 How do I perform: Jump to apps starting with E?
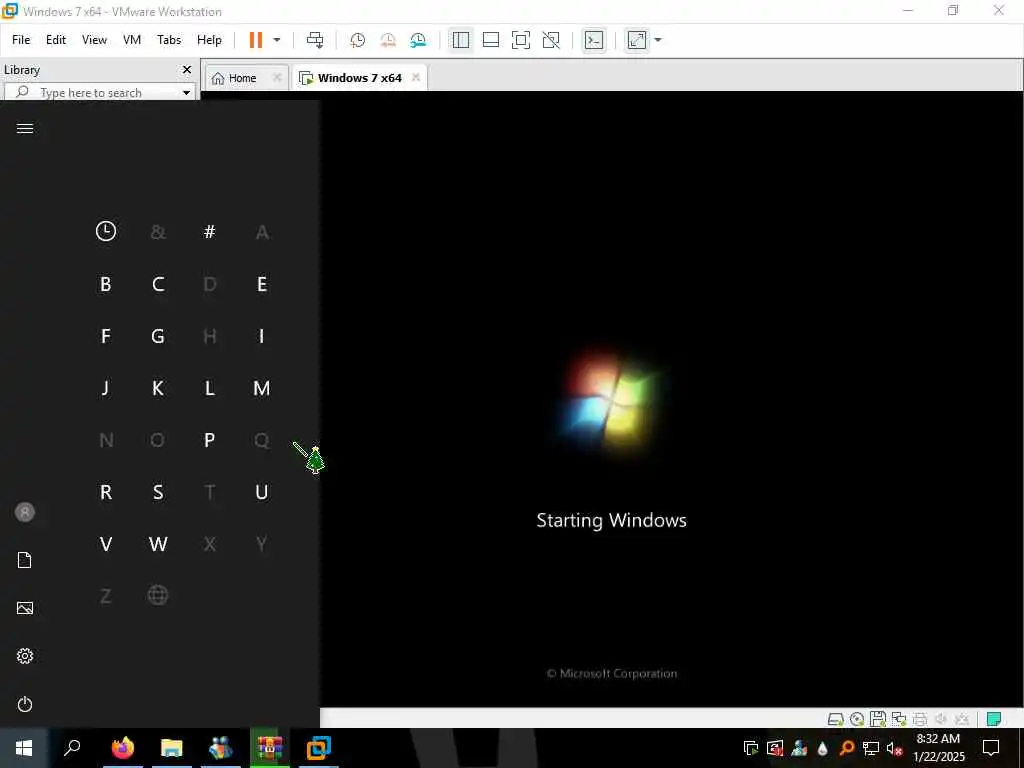262,284
